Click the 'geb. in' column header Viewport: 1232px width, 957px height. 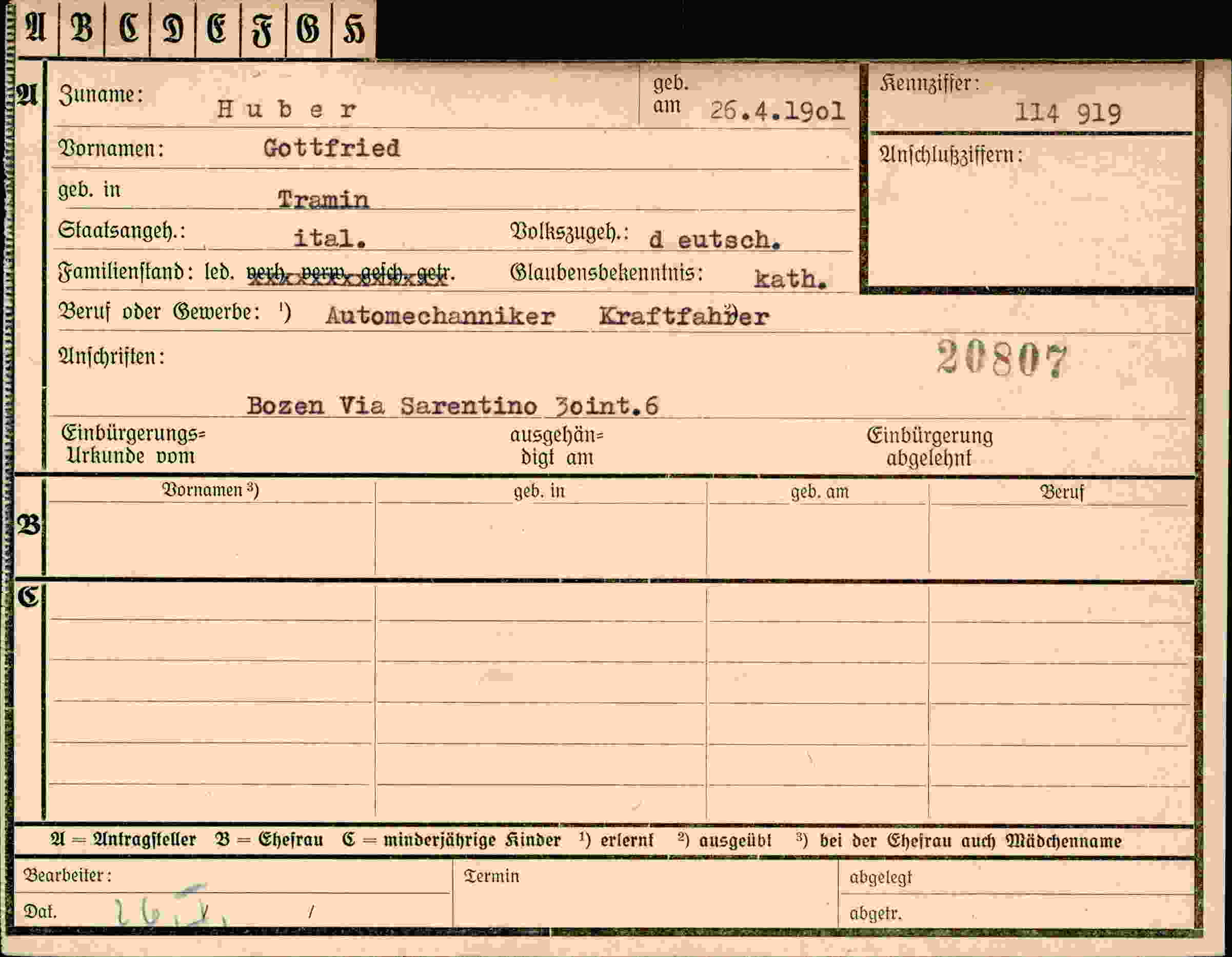[x=539, y=491]
